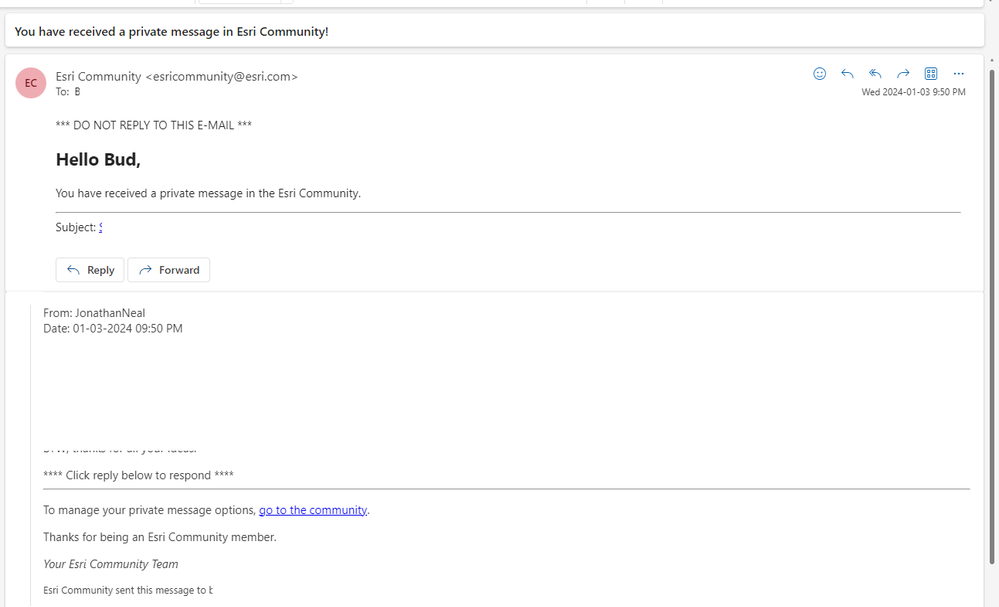
Task: Click the "To:" recipient field
Action: pyautogui.click(x=70, y=92)
